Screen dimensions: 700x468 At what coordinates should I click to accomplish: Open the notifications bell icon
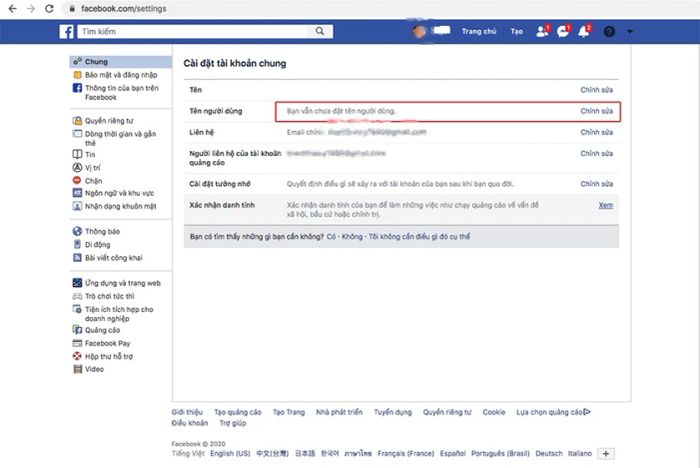[585, 32]
